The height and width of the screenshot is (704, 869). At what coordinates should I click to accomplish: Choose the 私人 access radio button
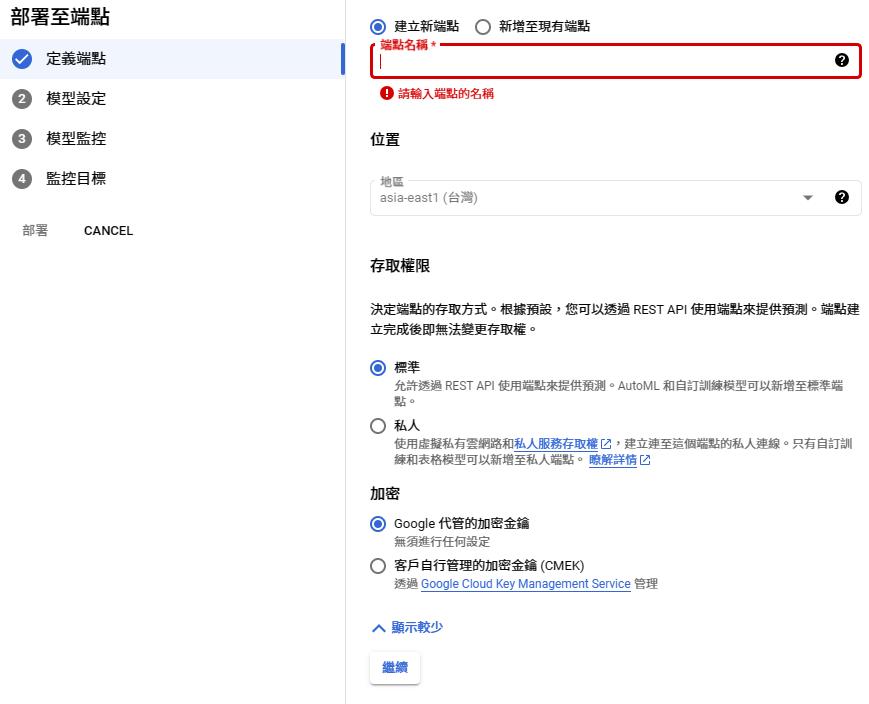(x=378, y=426)
